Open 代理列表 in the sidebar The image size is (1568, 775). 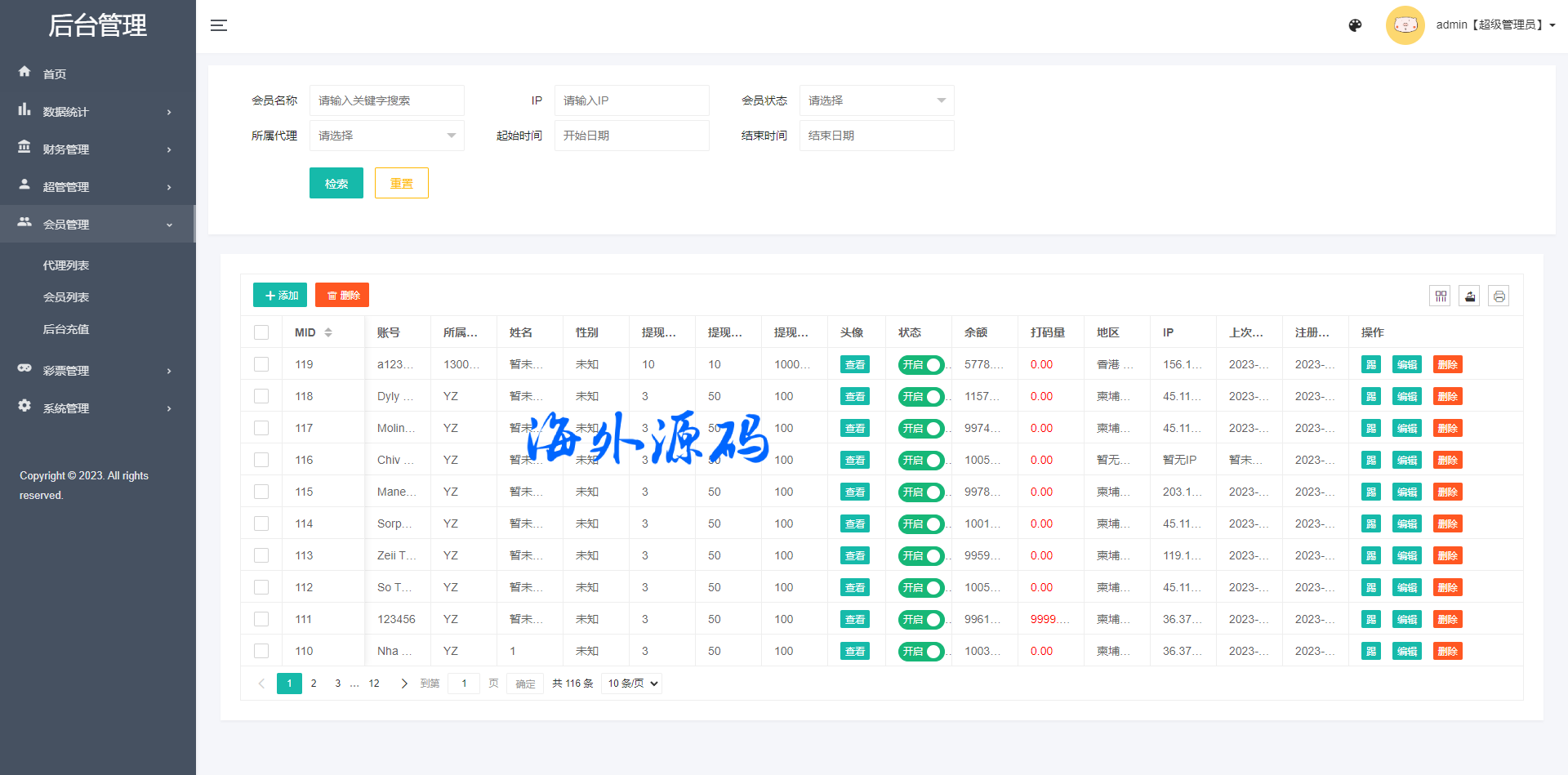(66, 265)
